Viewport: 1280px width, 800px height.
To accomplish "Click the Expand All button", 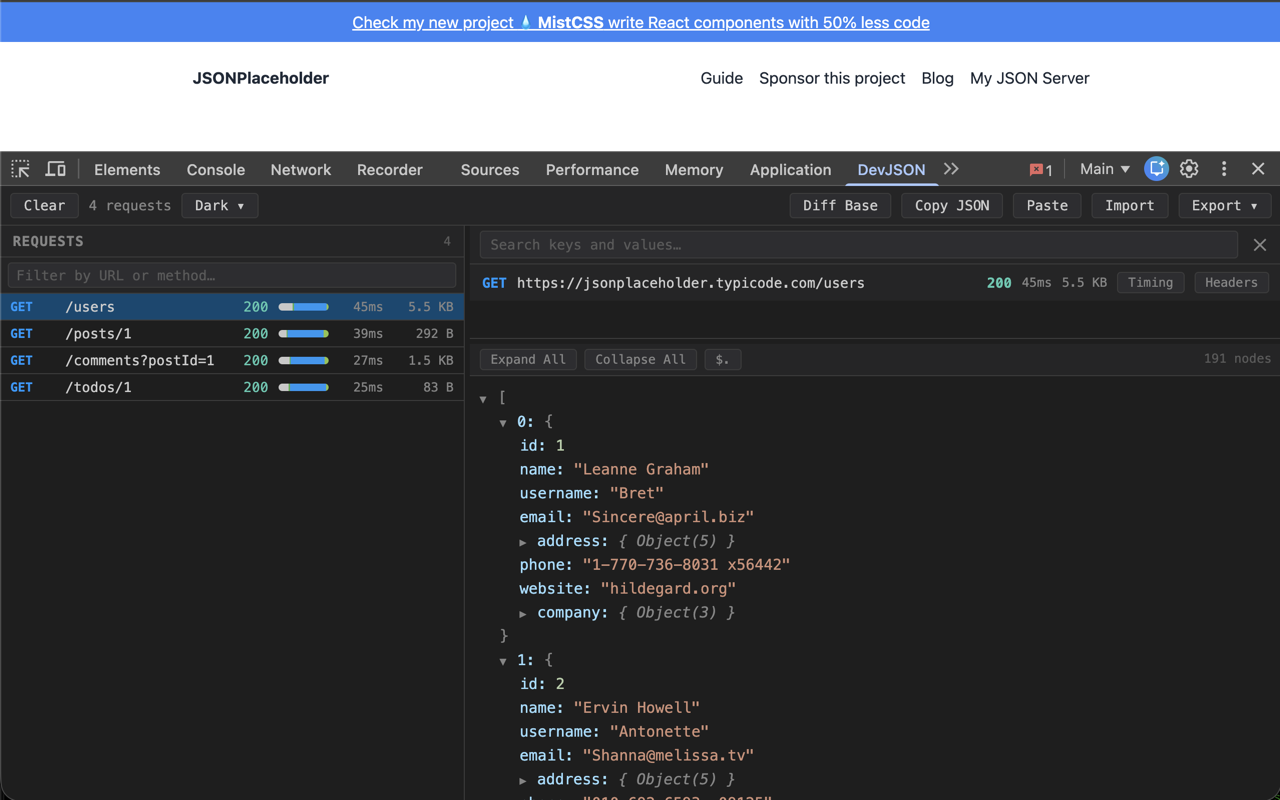I will pyautogui.click(x=527, y=359).
